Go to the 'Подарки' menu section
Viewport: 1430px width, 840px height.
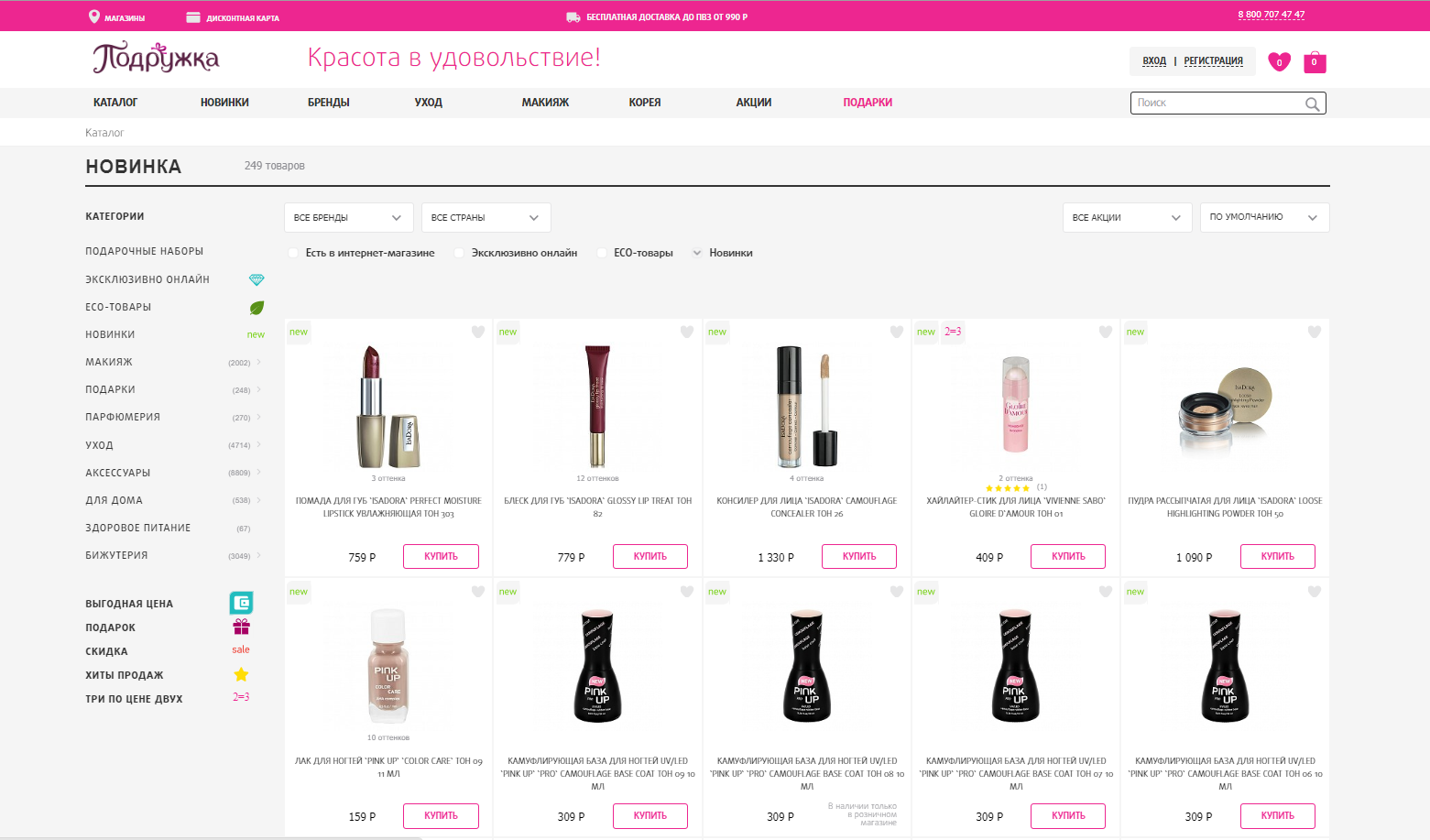coord(867,103)
